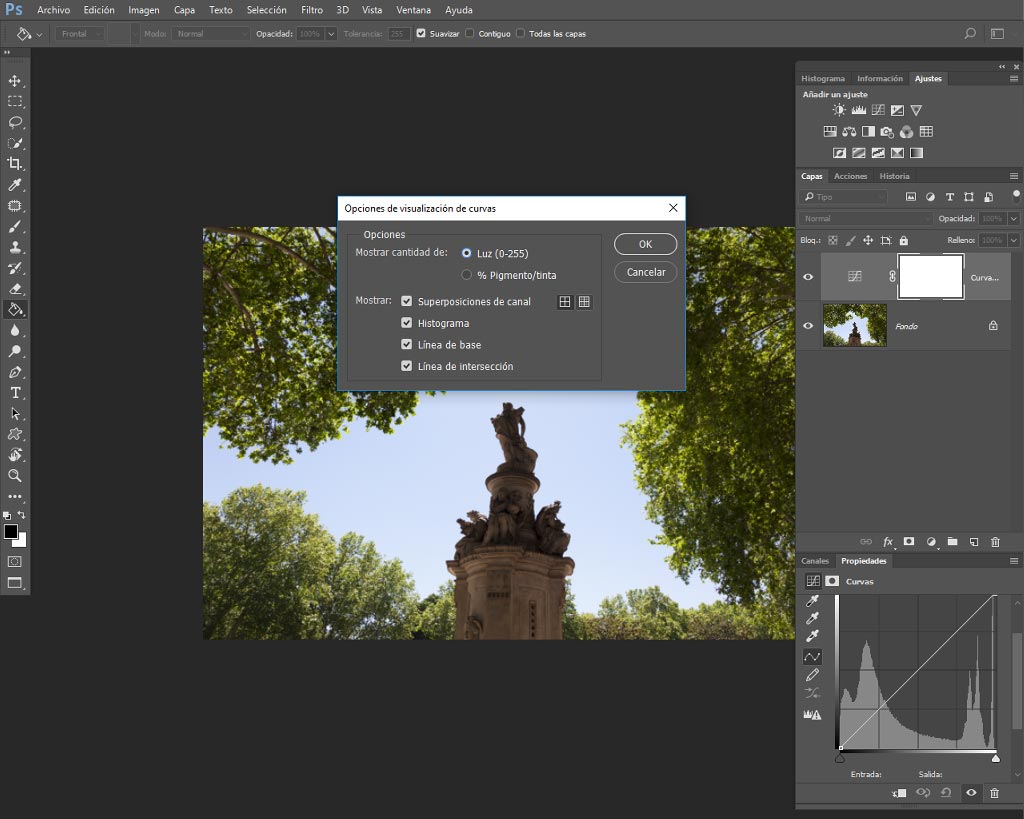Click the Tolerancia input field

pos(398,33)
